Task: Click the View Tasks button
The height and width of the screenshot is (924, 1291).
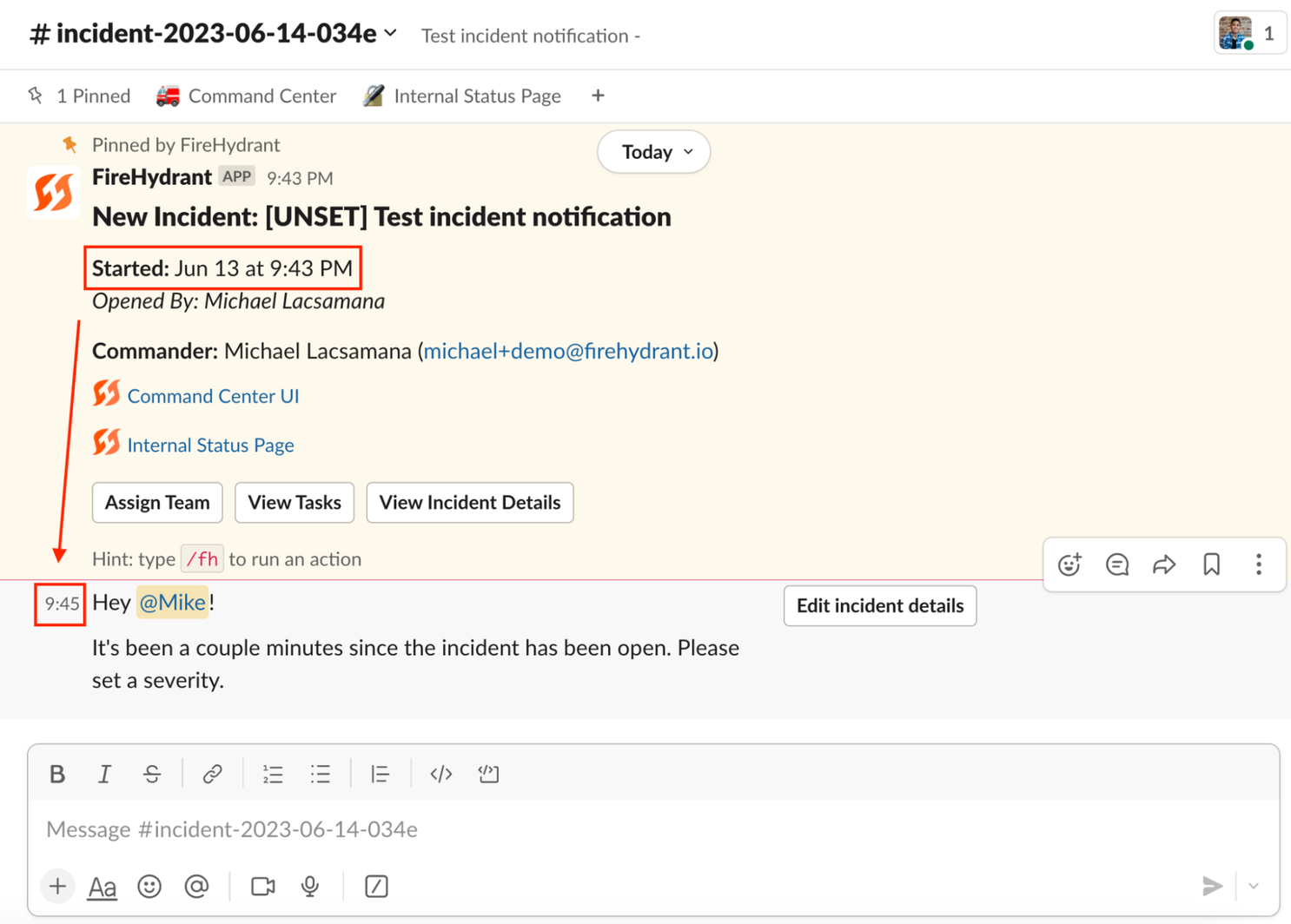Action: pyautogui.click(x=295, y=502)
